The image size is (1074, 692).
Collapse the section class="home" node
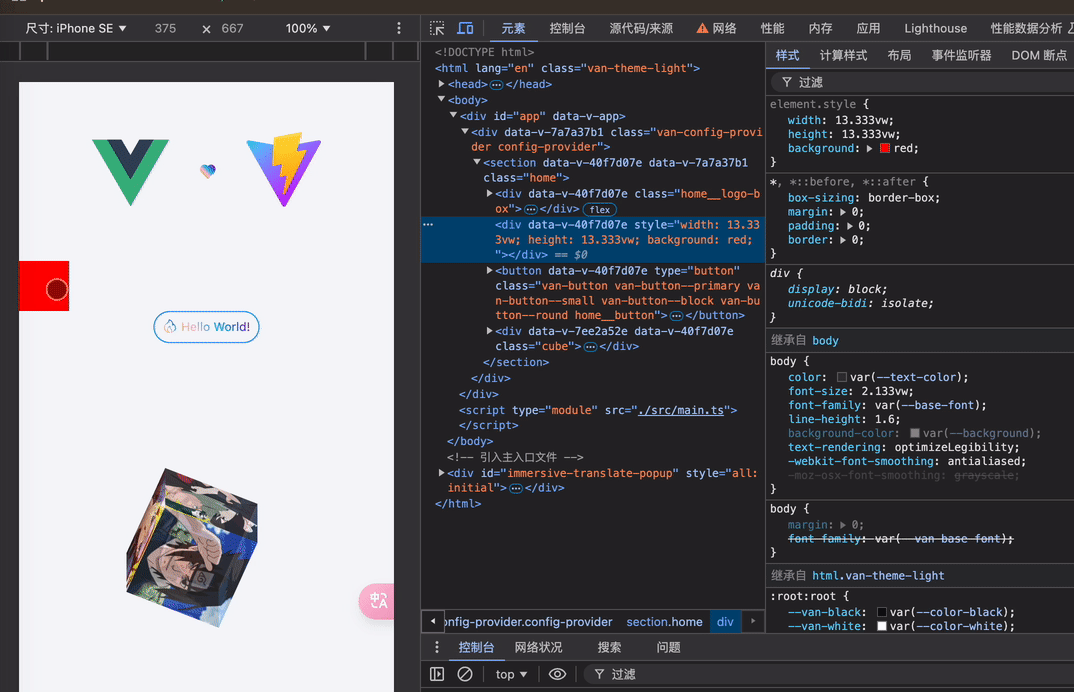tap(477, 162)
